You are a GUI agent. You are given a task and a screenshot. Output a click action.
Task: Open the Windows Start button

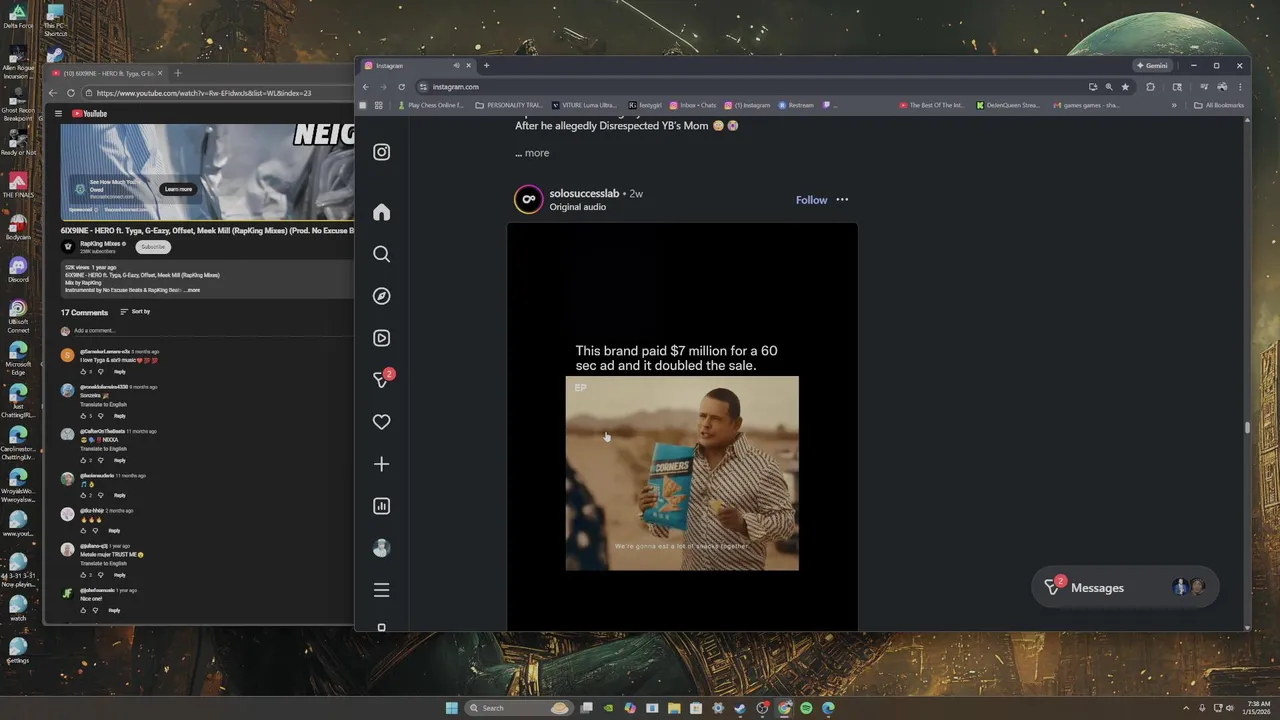tap(451, 708)
